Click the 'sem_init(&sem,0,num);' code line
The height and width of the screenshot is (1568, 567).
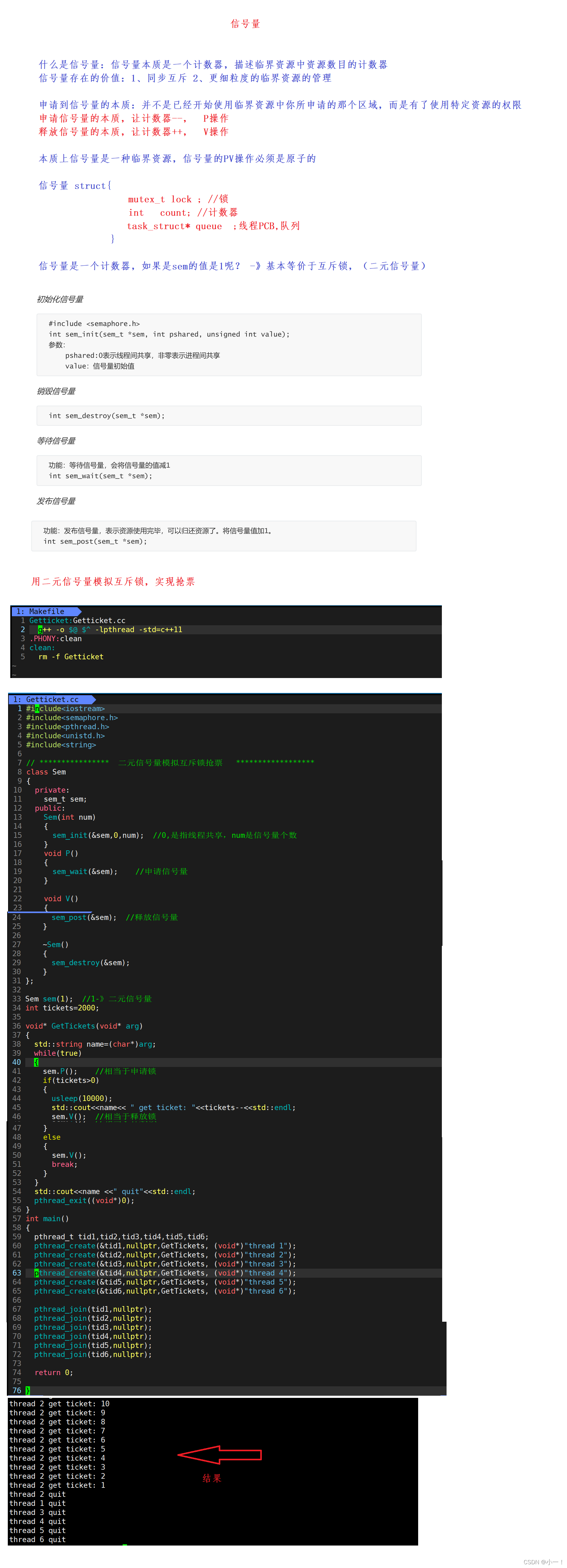[x=98, y=835]
